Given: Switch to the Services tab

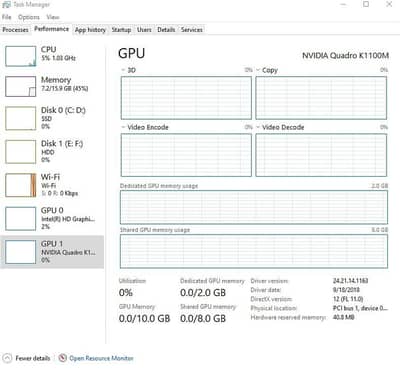Looking at the screenshot, I should [x=192, y=30].
